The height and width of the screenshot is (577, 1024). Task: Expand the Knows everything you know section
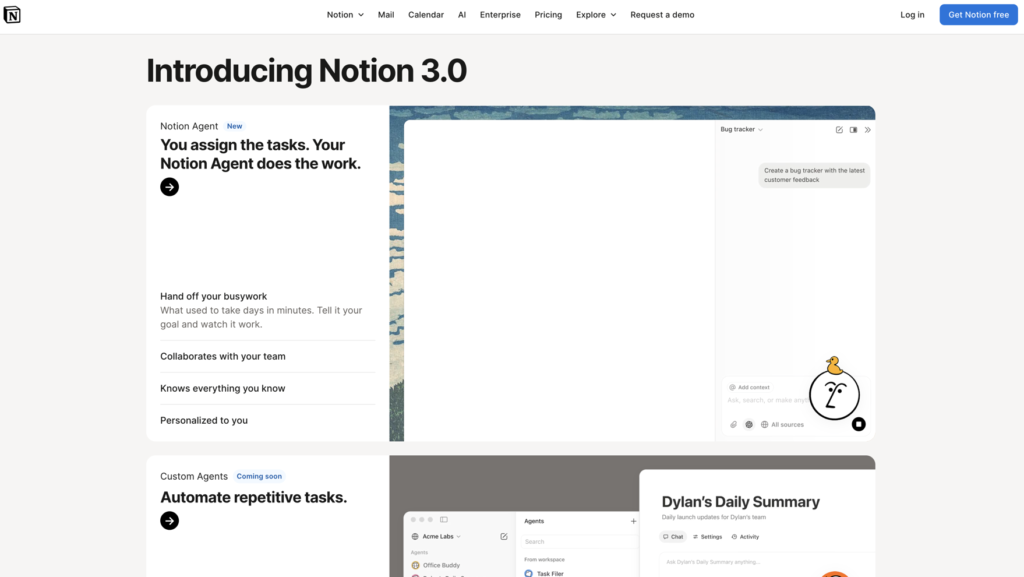coord(223,388)
